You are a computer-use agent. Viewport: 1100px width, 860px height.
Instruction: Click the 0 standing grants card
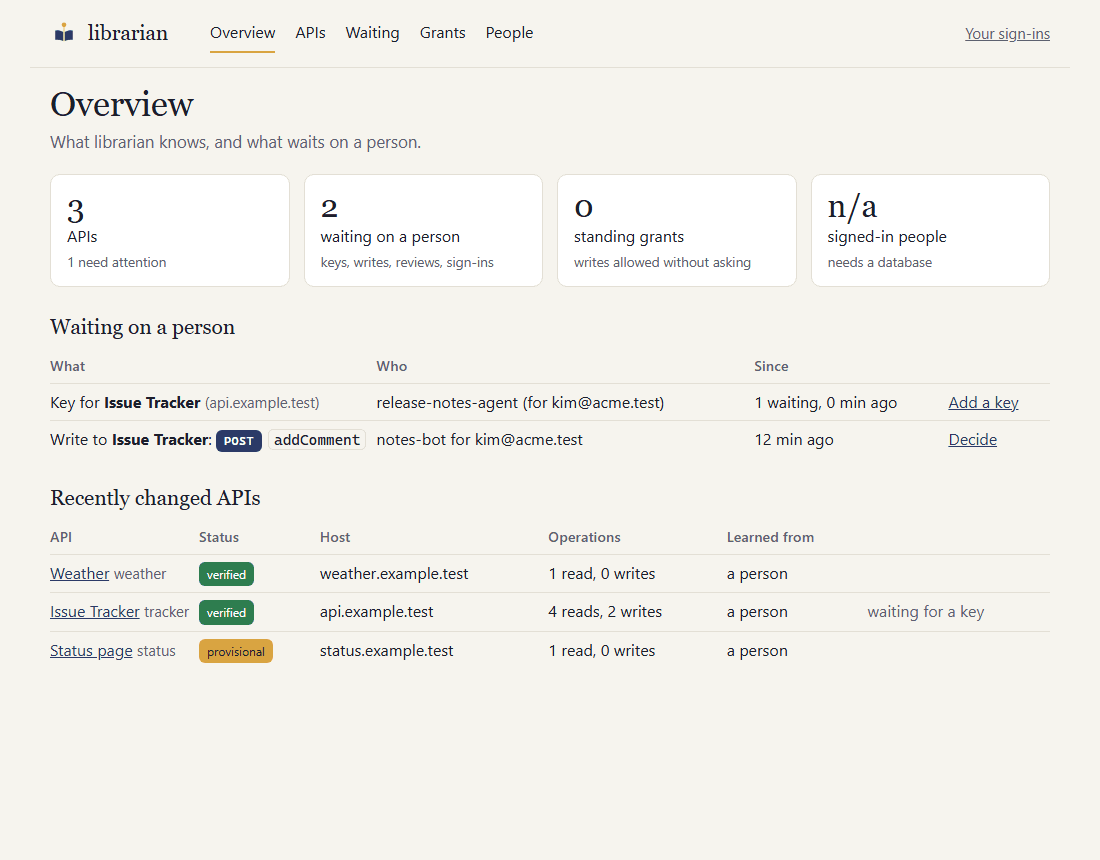[x=676, y=231]
